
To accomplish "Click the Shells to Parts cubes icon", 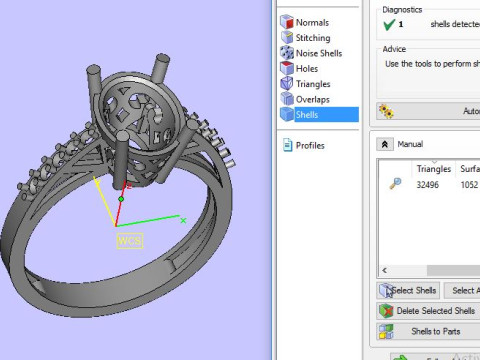I will (386, 332).
